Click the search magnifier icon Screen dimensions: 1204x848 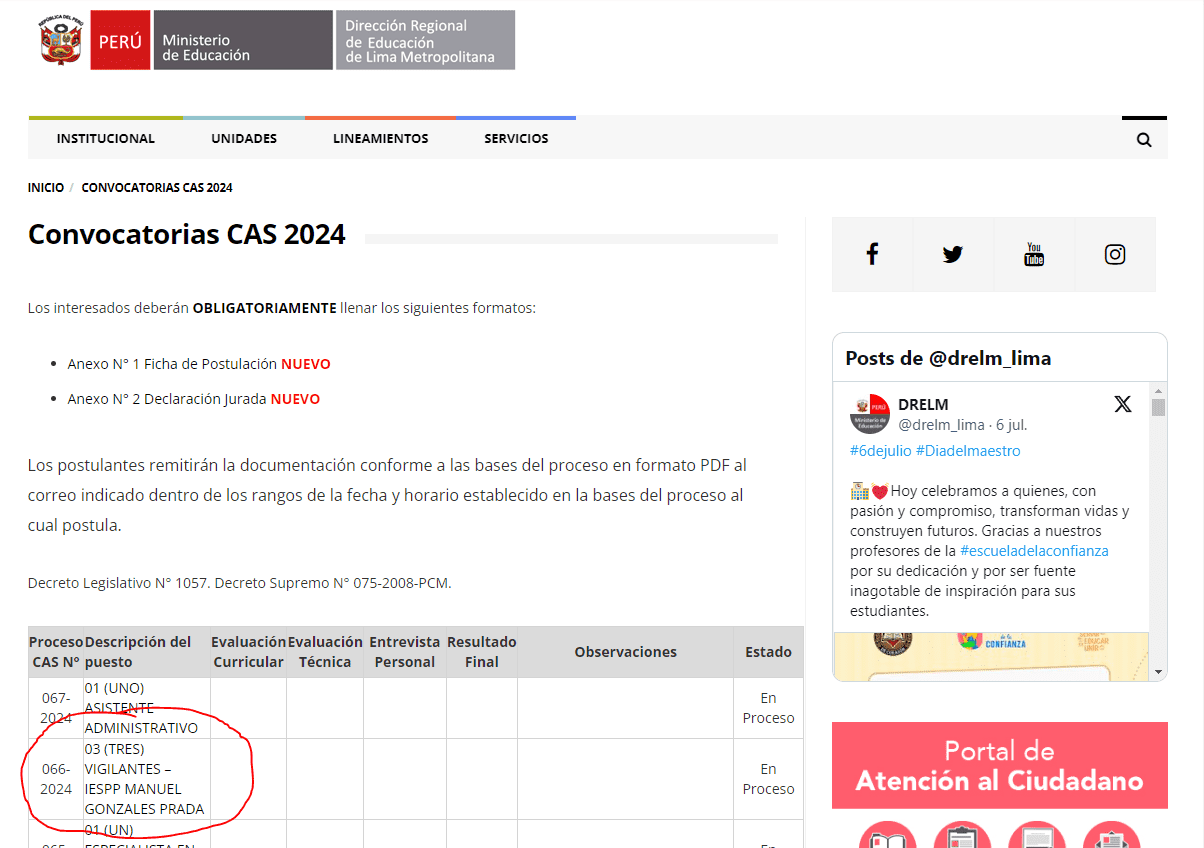pos(1144,139)
